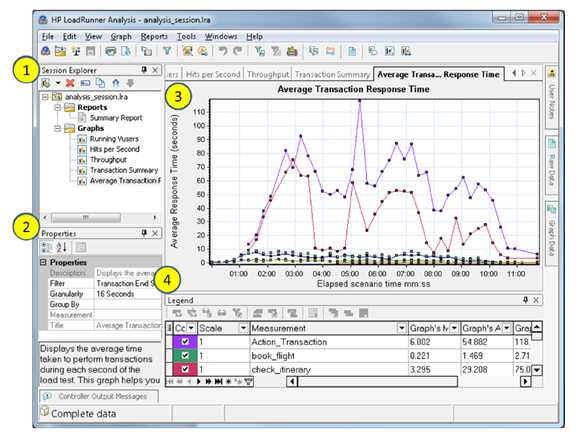Image resolution: width=576 pixels, height=434 pixels.
Task: Click the rename item icon in Session Explorer
Action: (x=85, y=83)
